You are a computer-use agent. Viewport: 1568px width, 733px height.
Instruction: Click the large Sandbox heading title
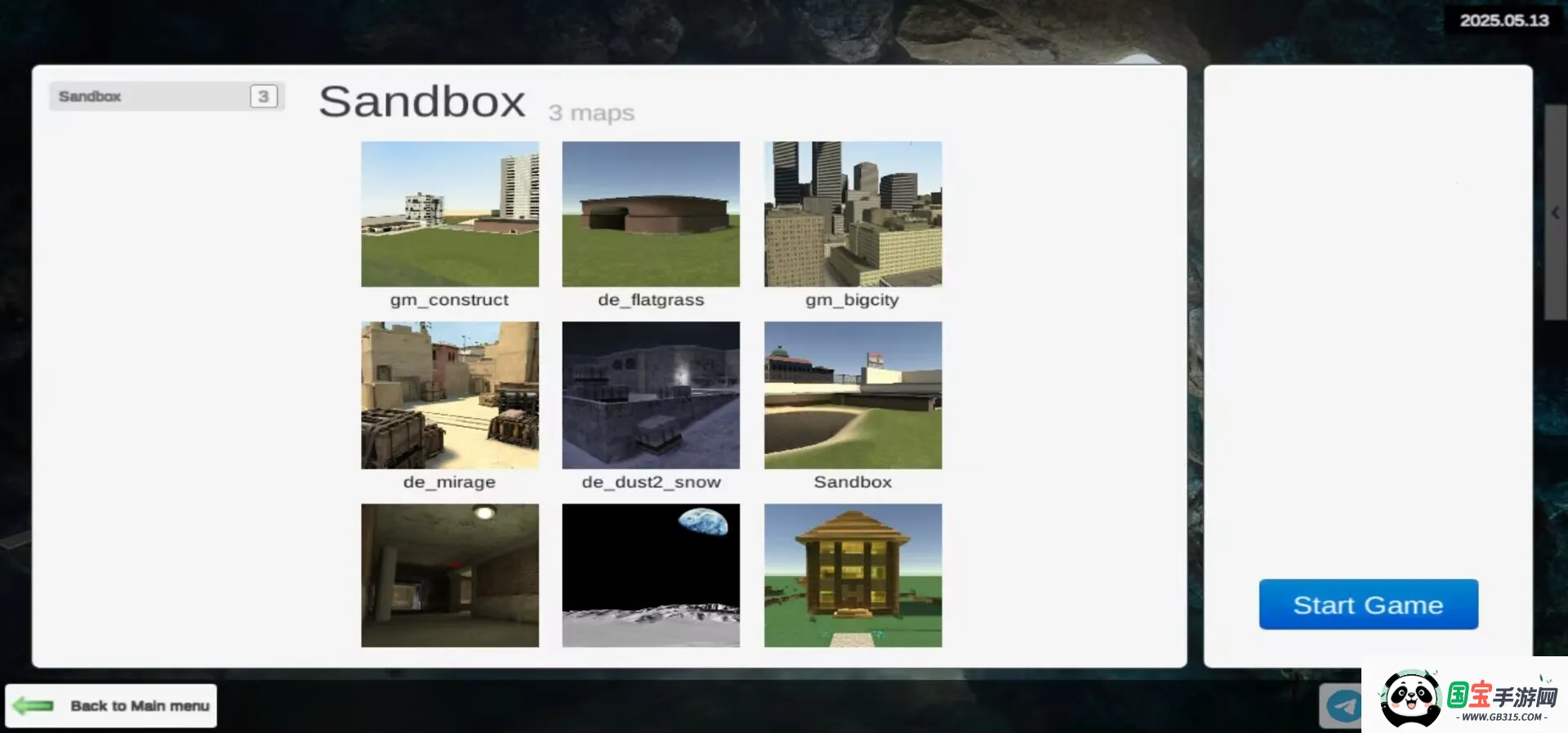(421, 102)
